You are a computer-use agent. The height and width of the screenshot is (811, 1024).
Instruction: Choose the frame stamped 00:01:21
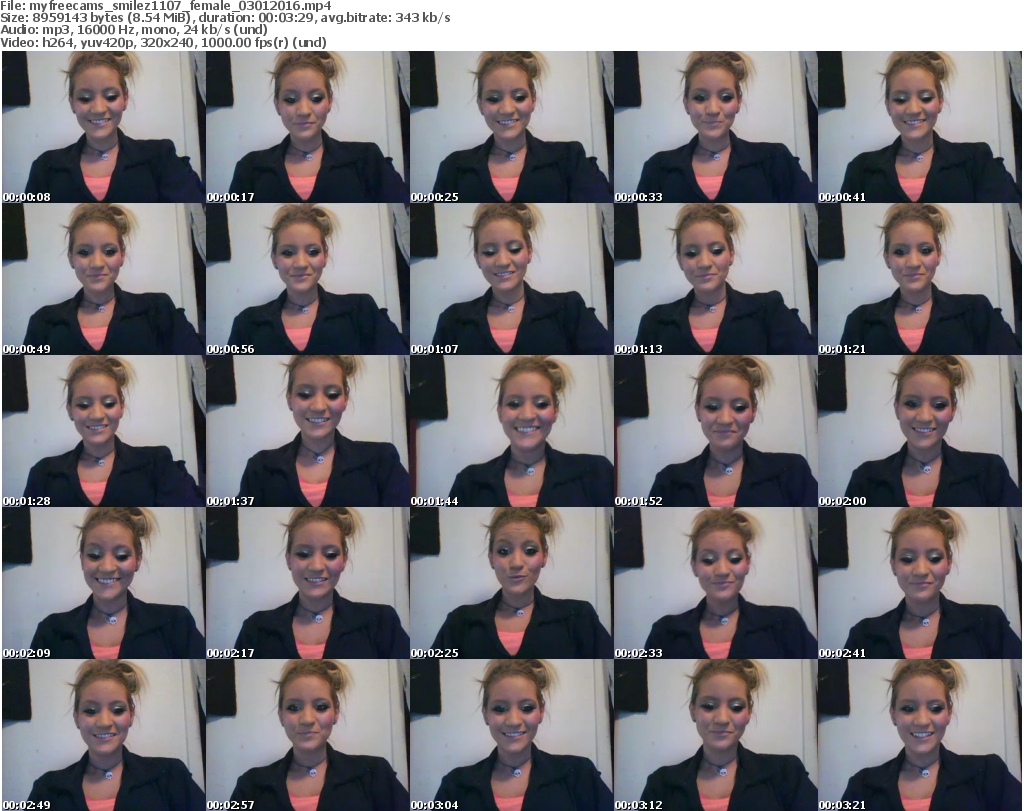(x=920, y=279)
